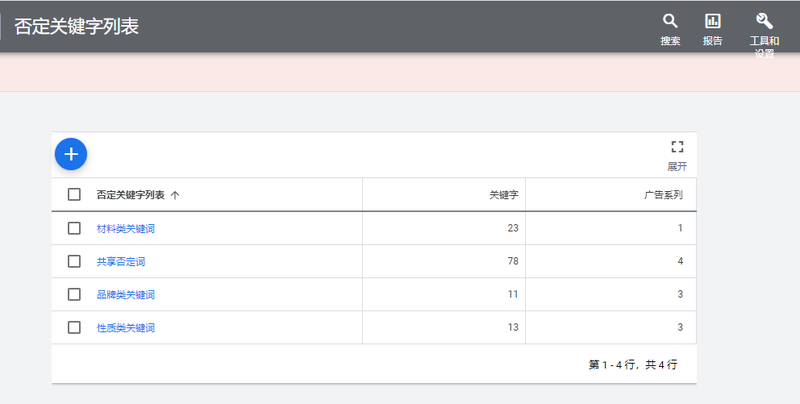Click the sort arrow beside 否定关键字列表

click(x=176, y=195)
